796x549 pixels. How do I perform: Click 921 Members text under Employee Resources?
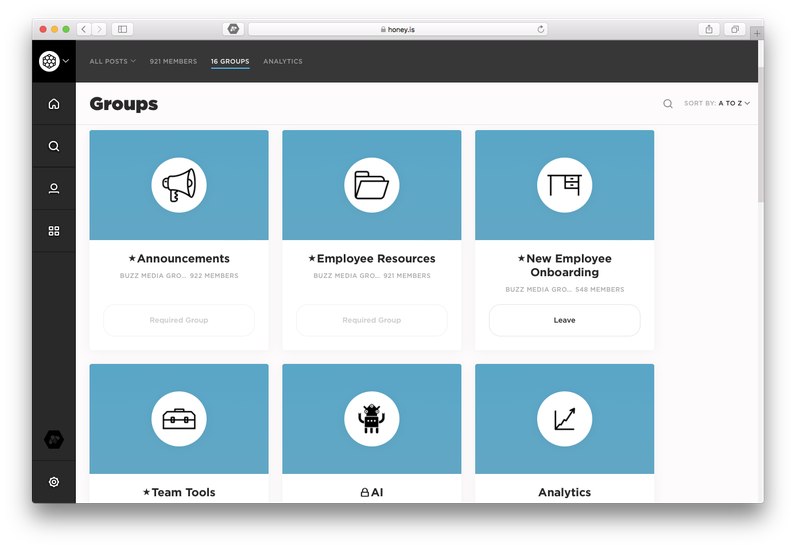pyautogui.click(x=407, y=276)
